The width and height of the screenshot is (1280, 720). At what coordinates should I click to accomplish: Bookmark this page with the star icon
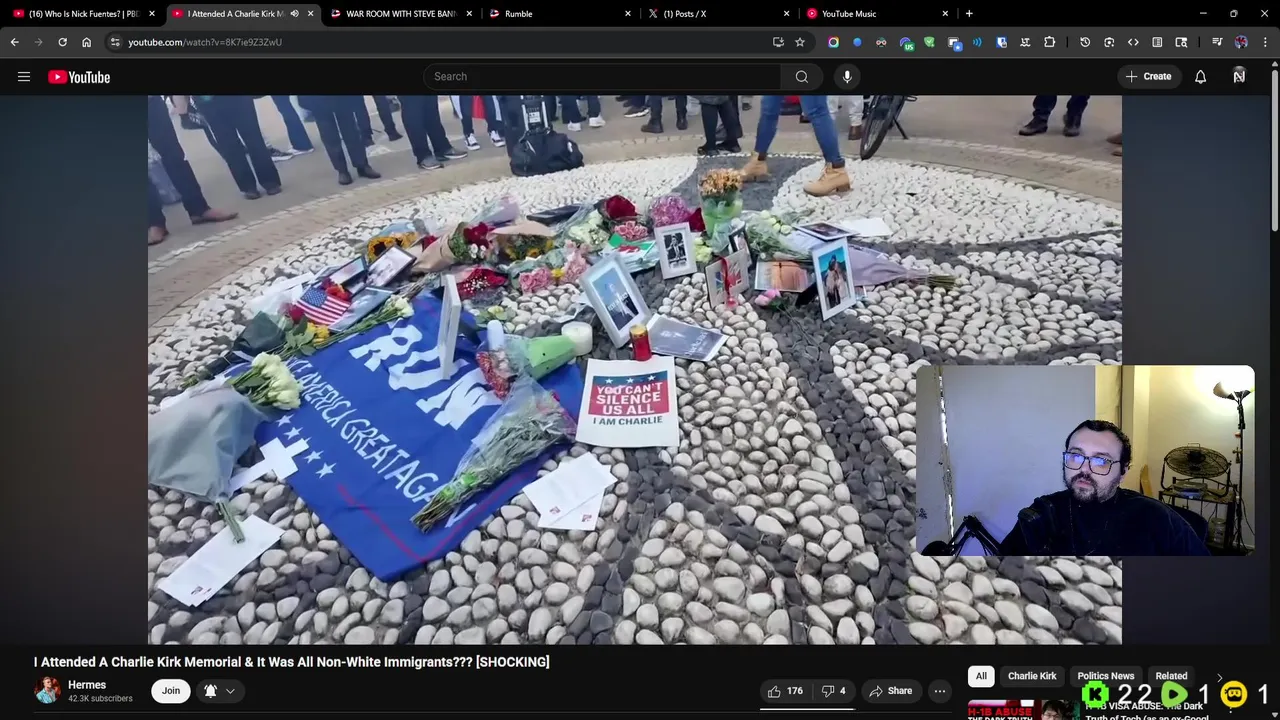click(x=800, y=42)
